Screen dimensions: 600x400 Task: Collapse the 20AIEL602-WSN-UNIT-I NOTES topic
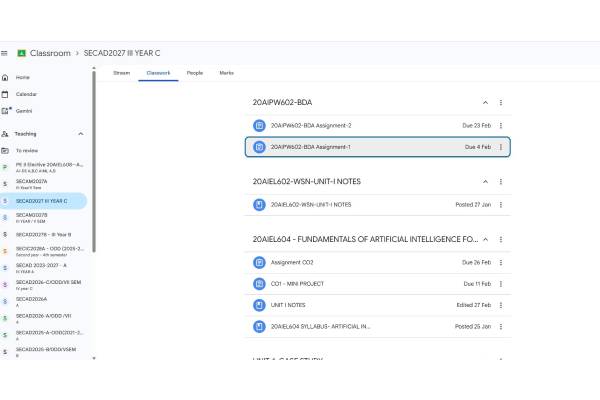point(485,181)
